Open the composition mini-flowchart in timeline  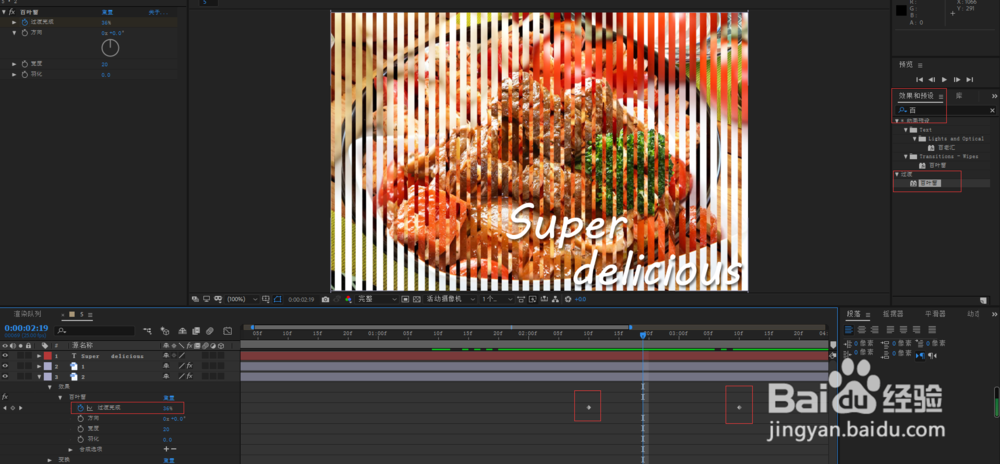147,331
